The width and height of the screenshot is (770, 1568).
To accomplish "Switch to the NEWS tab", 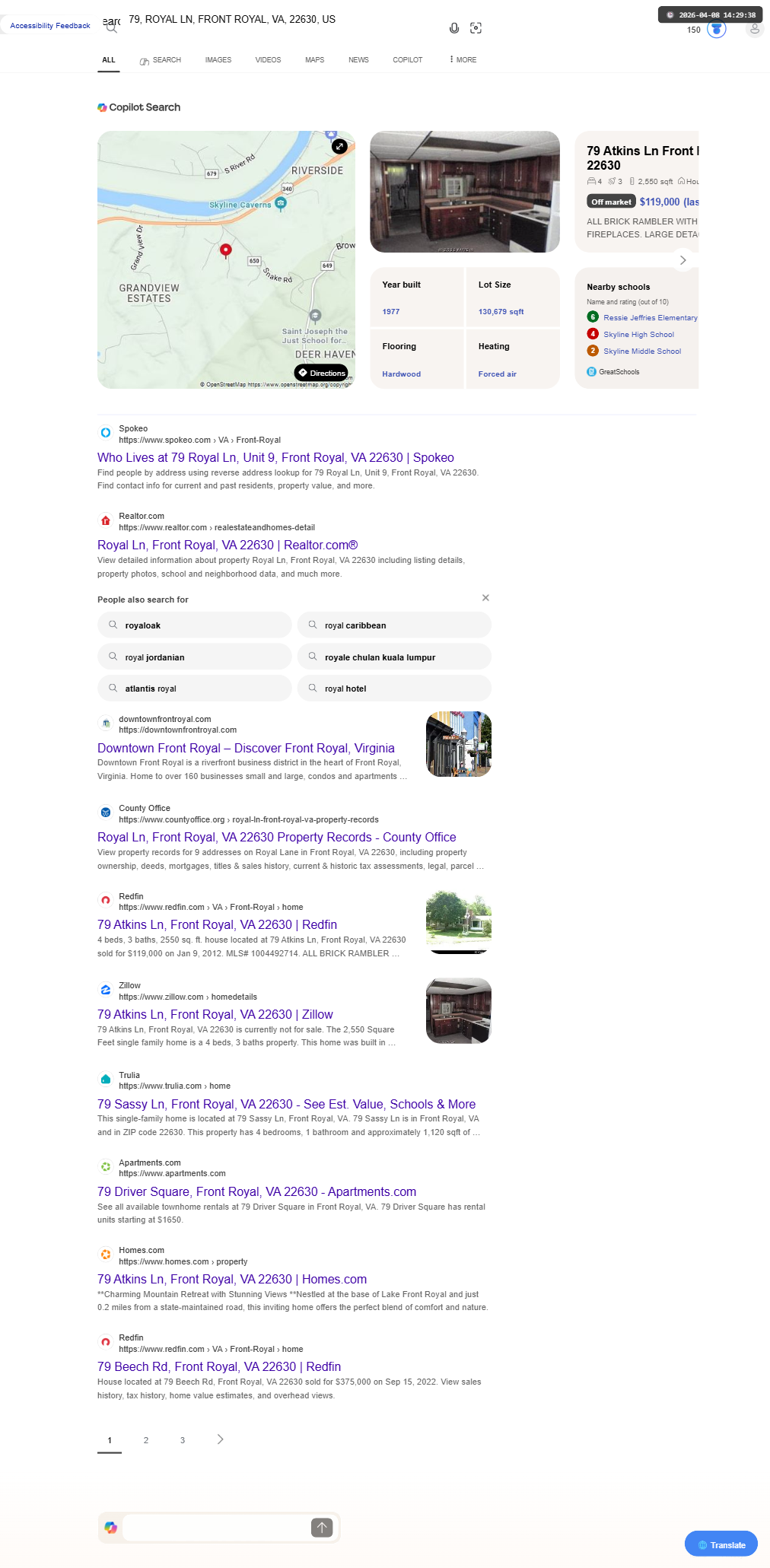I will [x=358, y=59].
